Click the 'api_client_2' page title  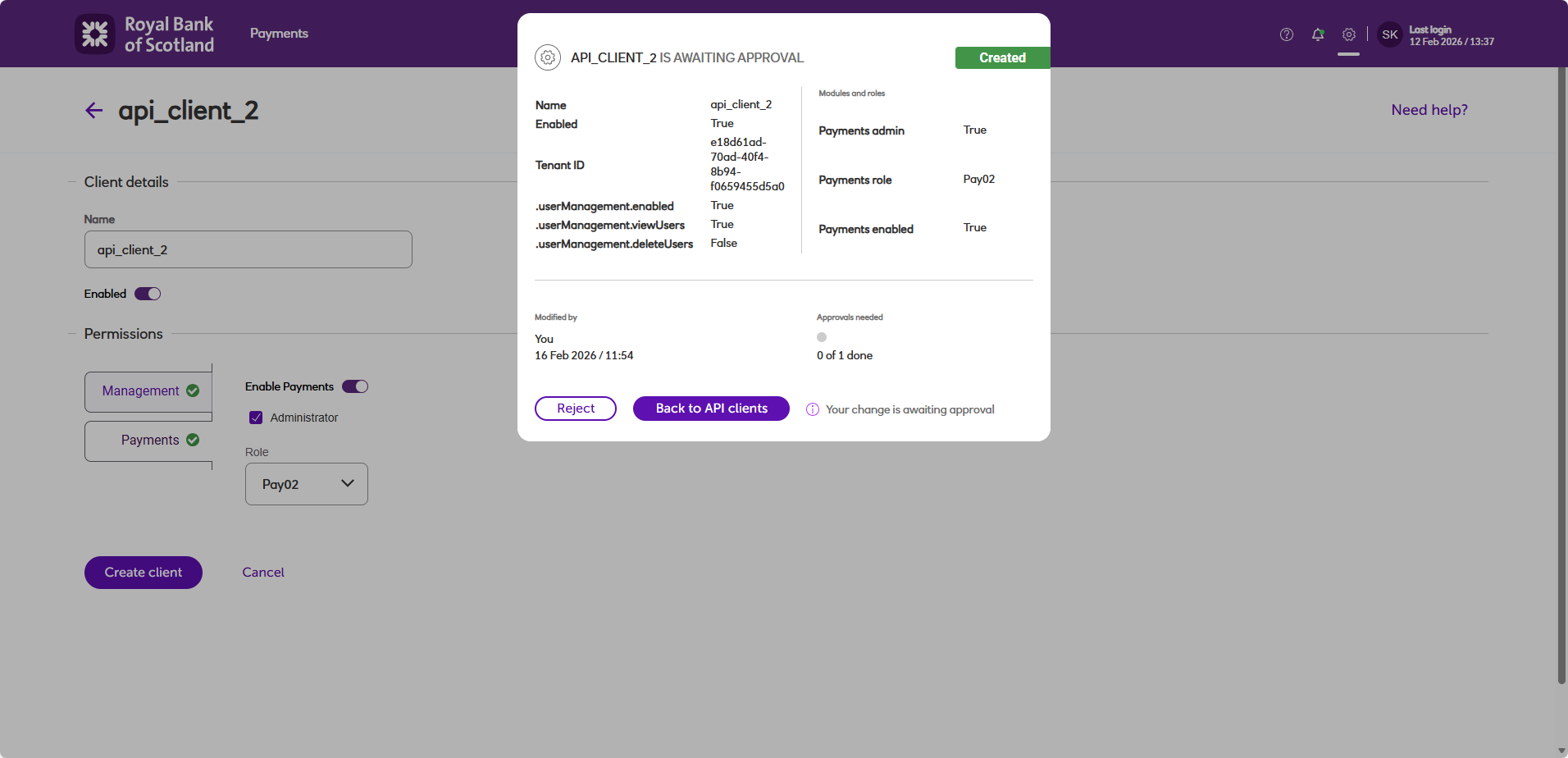(189, 111)
